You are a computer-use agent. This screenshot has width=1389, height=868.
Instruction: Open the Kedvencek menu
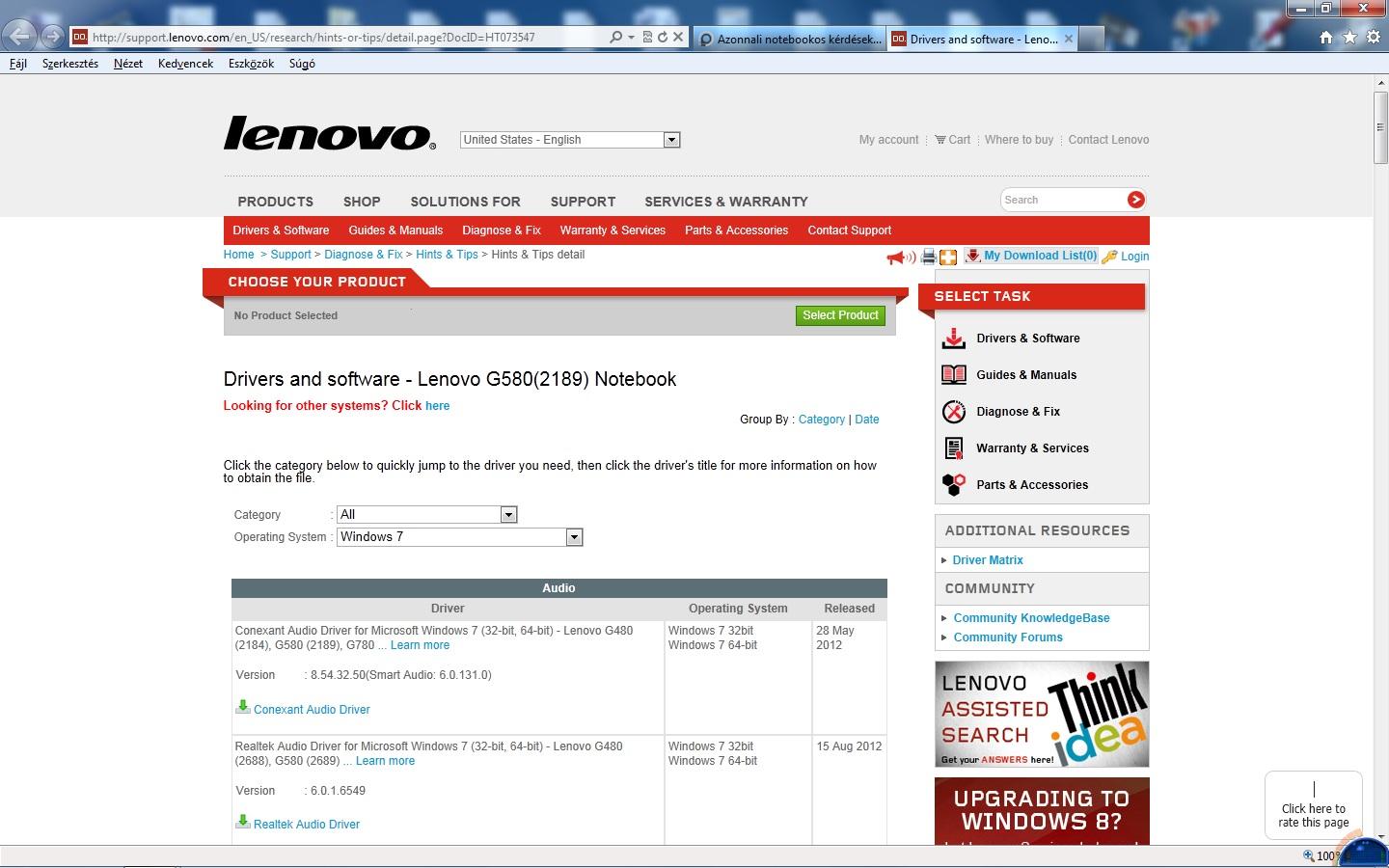coord(185,64)
